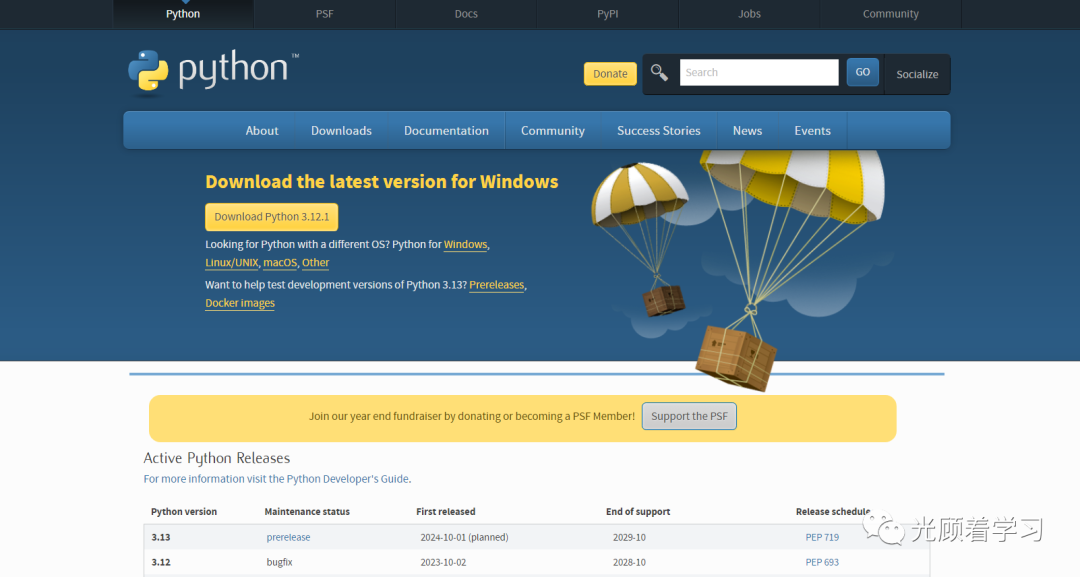Open the Docker images link

240,303
